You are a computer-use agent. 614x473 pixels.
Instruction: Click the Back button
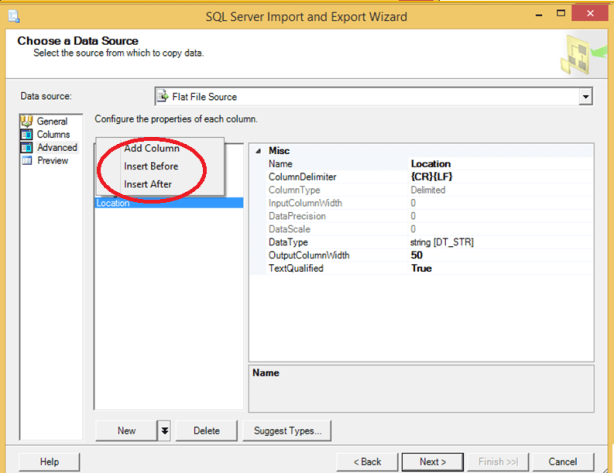[368, 462]
